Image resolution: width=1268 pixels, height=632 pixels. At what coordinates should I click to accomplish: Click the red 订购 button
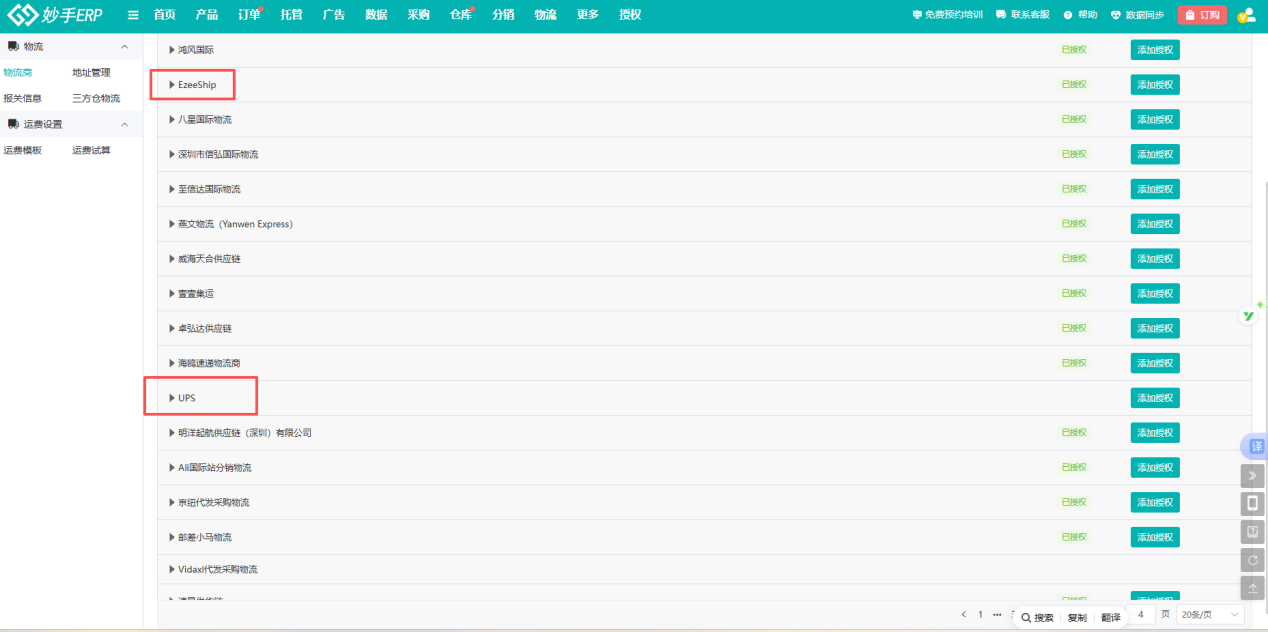point(1202,15)
